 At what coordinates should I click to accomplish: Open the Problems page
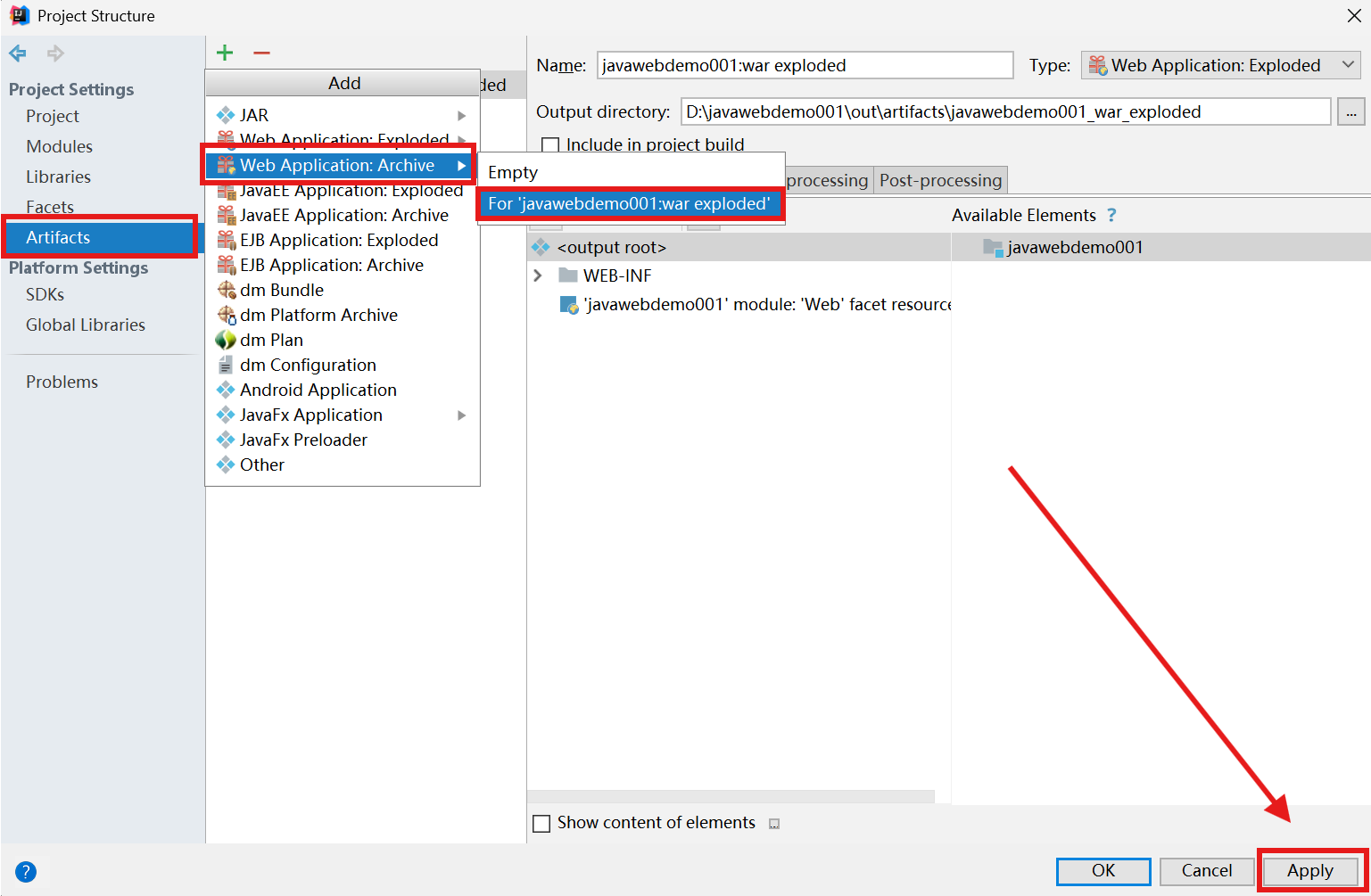[x=62, y=382]
